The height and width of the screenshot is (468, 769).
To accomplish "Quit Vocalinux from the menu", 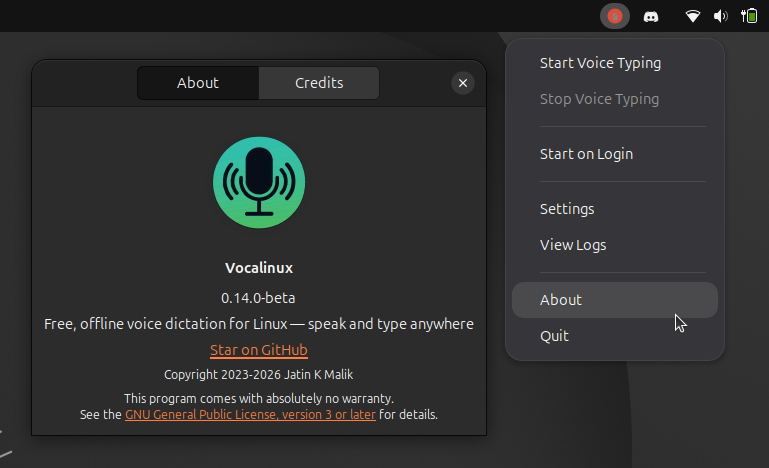I will click(x=615, y=336).
